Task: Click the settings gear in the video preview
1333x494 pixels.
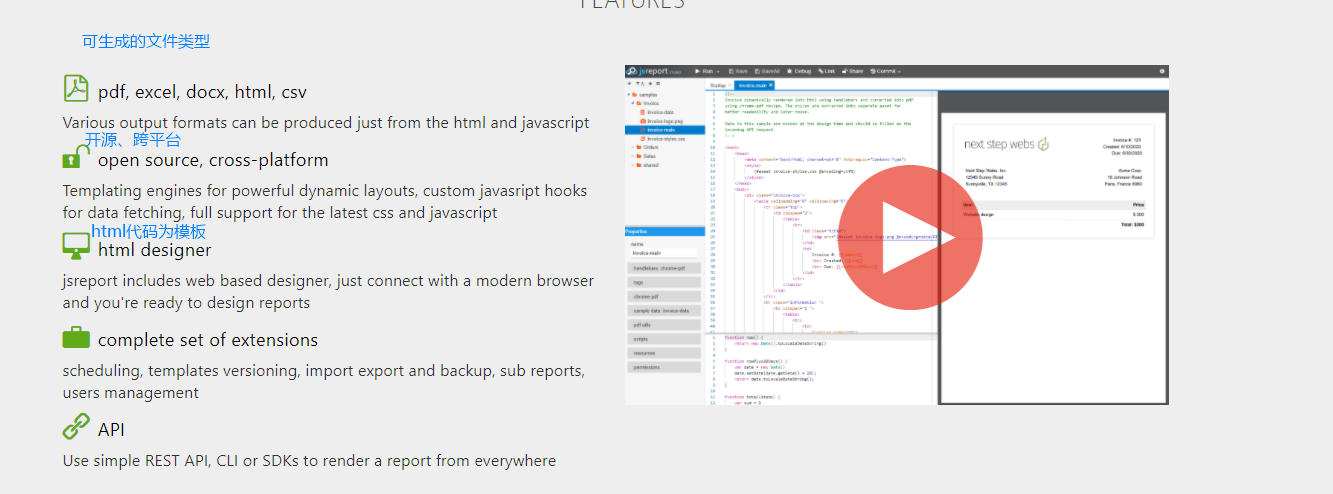Action: (1162, 71)
